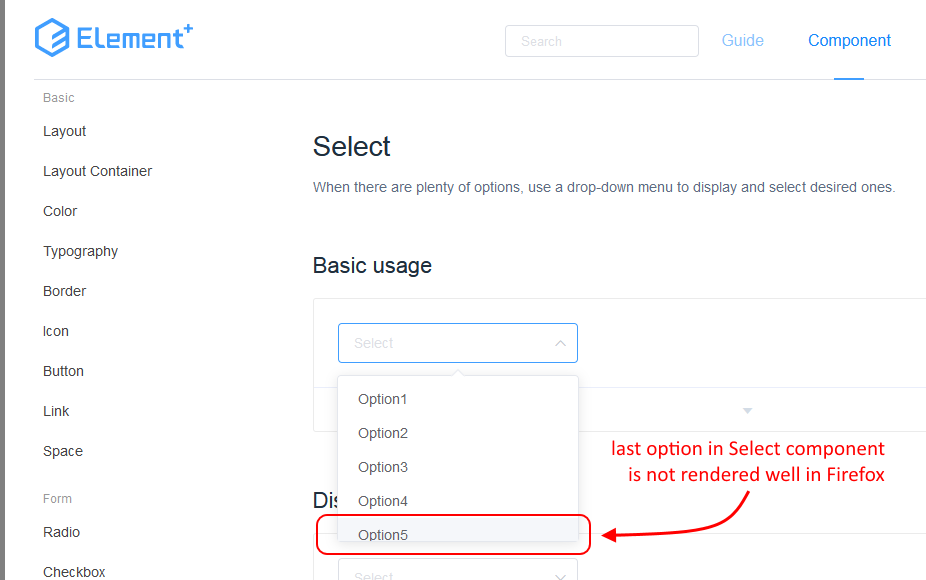Switch to the Guide tab

tap(742, 40)
